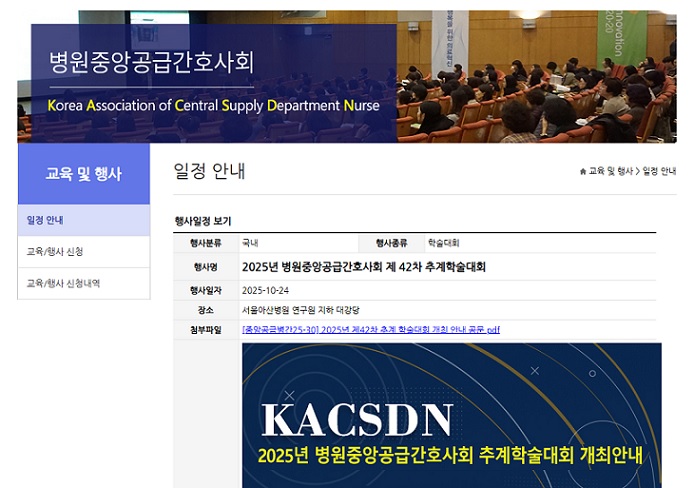The width and height of the screenshot is (694, 488).
Task: Go to 교육/행사 신청내역 in the sidebar
Action: coord(63,283)
